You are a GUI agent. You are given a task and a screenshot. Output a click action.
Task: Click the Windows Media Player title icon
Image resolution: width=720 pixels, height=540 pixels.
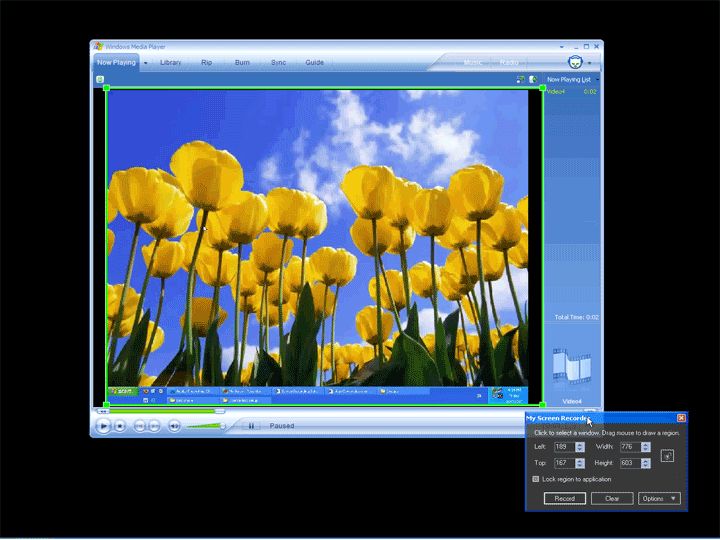97,46
